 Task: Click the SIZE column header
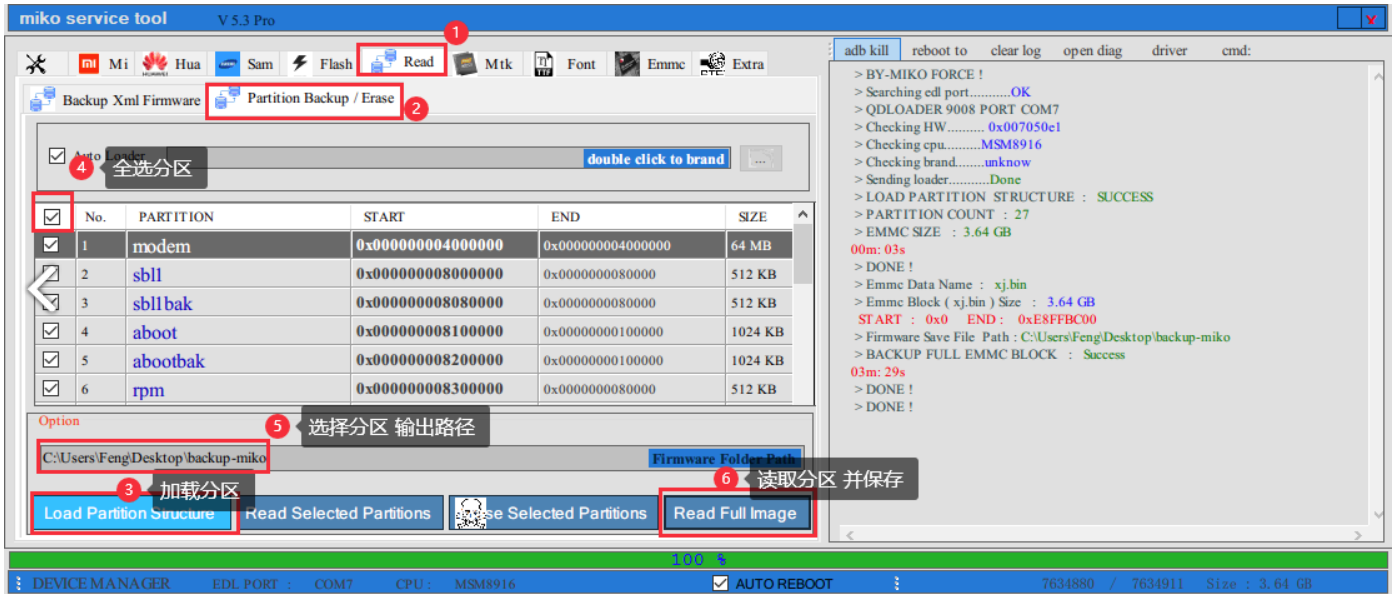click(759, 217)
